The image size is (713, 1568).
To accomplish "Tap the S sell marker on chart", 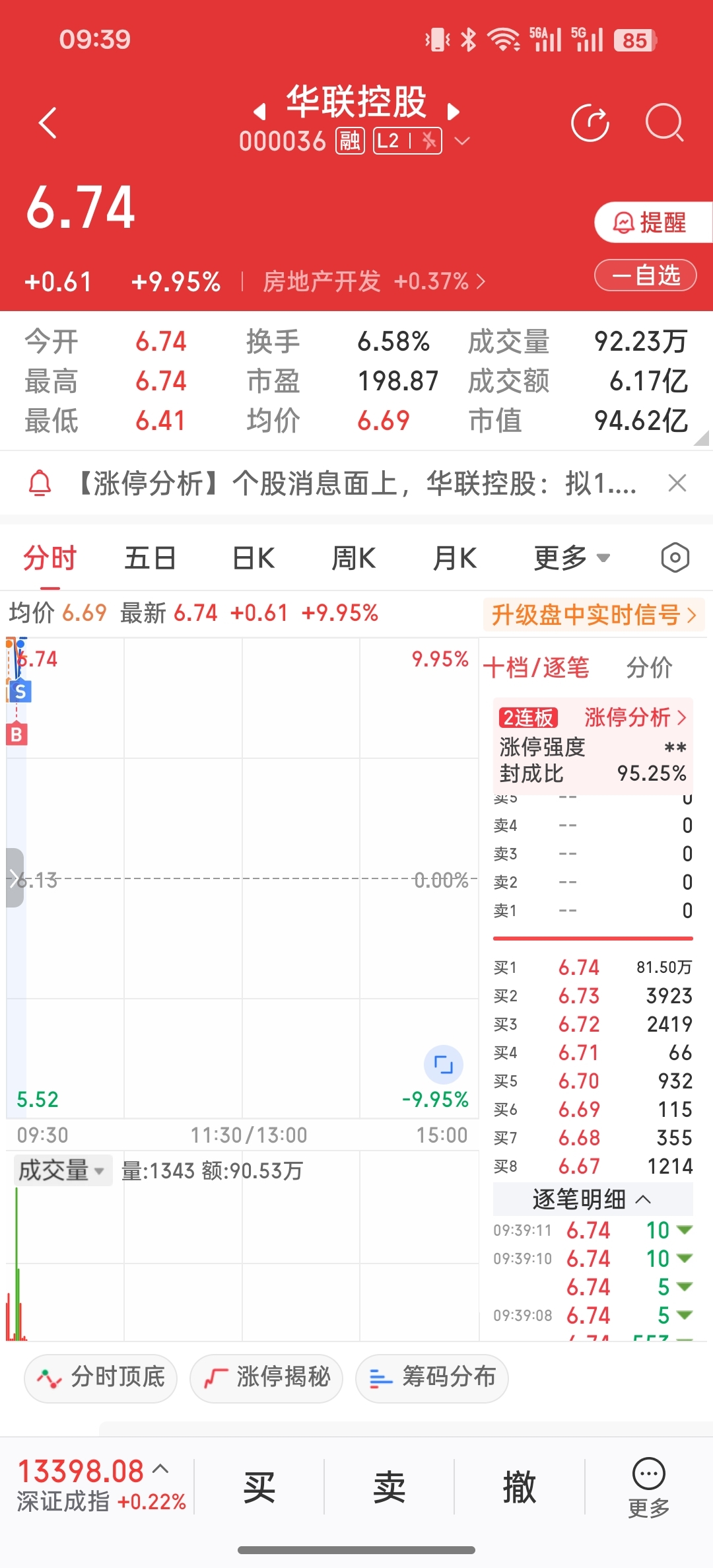I will point(20,692).
